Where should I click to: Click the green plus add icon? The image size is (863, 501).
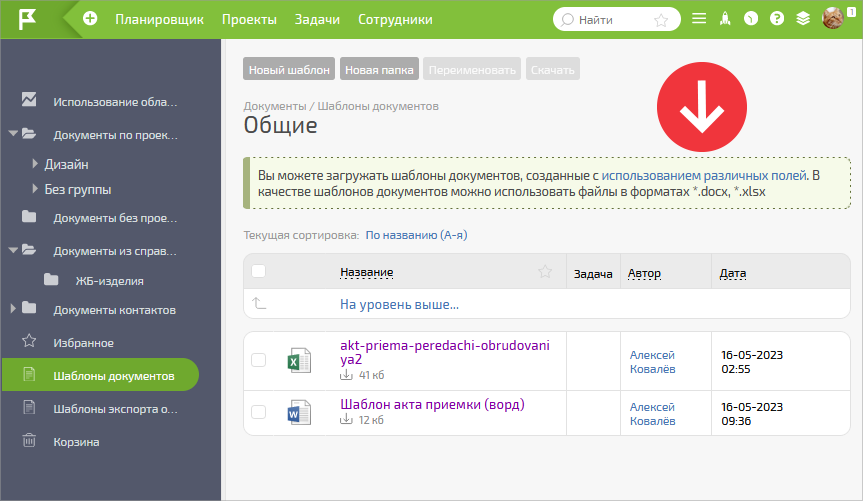click(90, 19)
